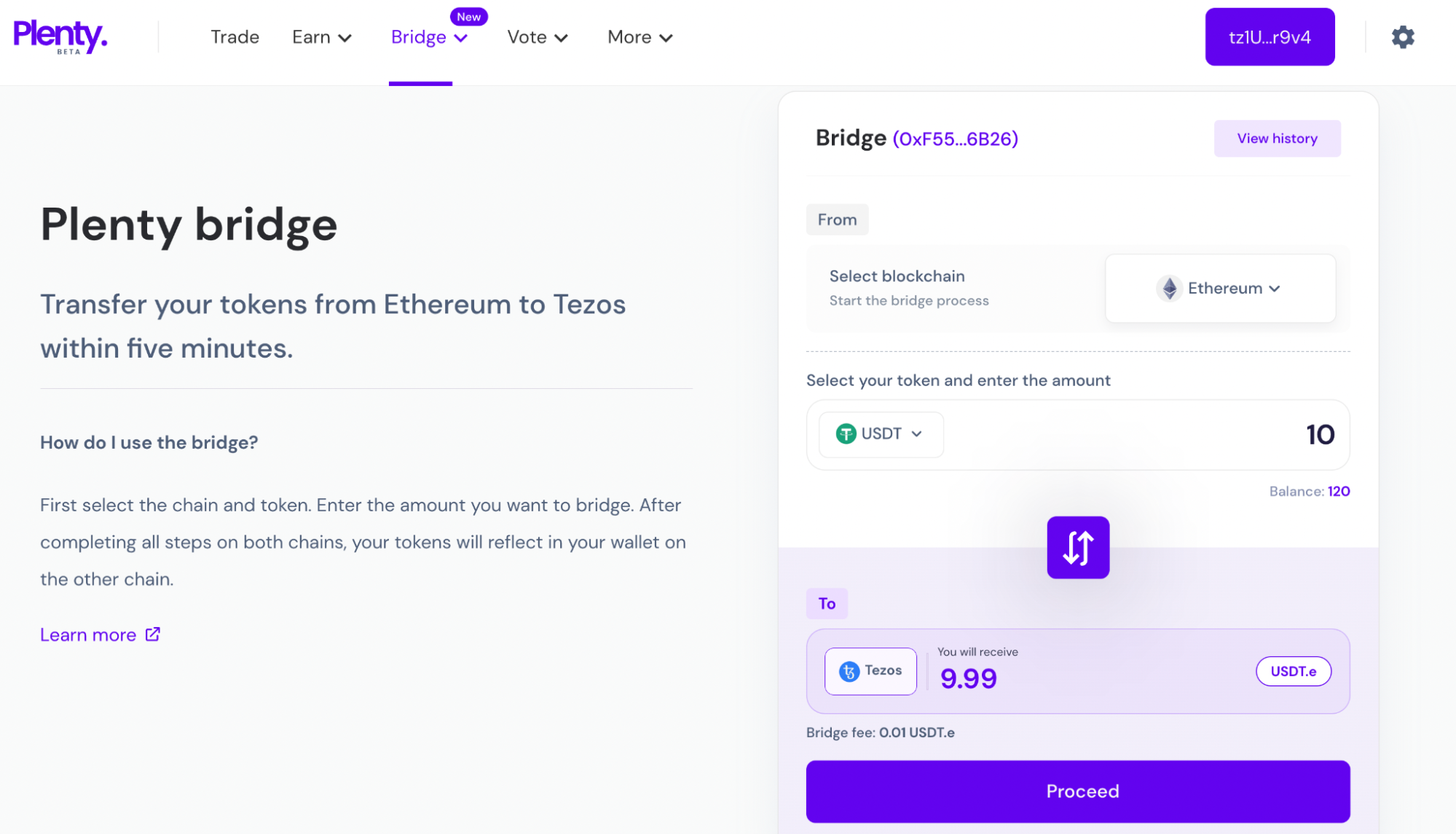
Task: Click the Tezos chain icon
Action: tap(849, 671)
